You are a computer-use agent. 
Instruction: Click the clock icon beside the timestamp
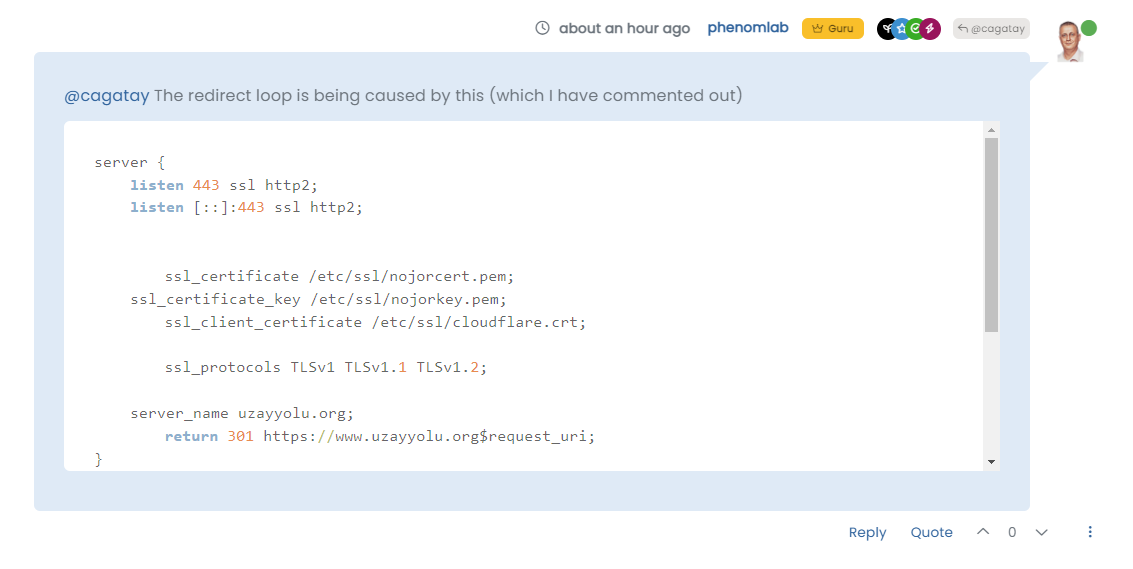coord(543,28)
